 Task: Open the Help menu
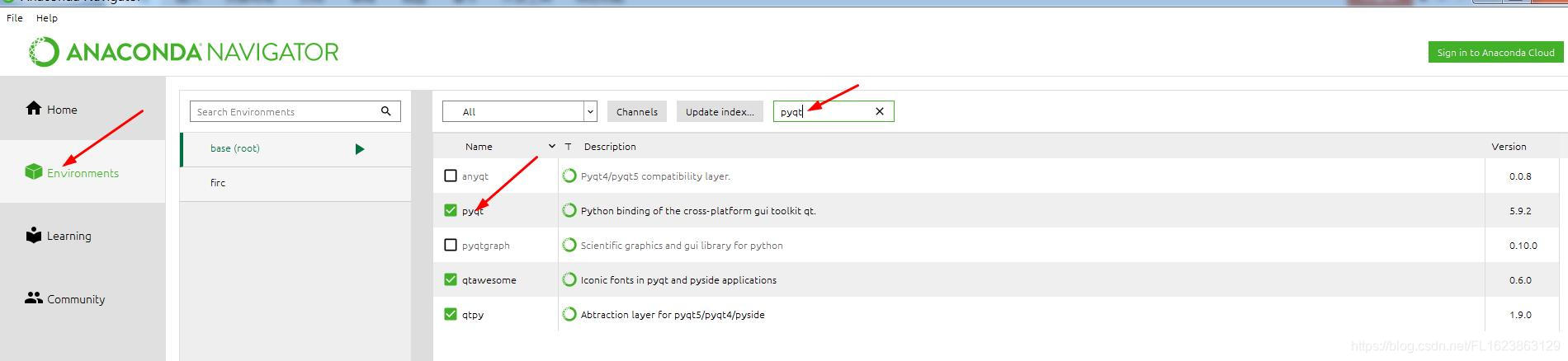coord(47,17)
